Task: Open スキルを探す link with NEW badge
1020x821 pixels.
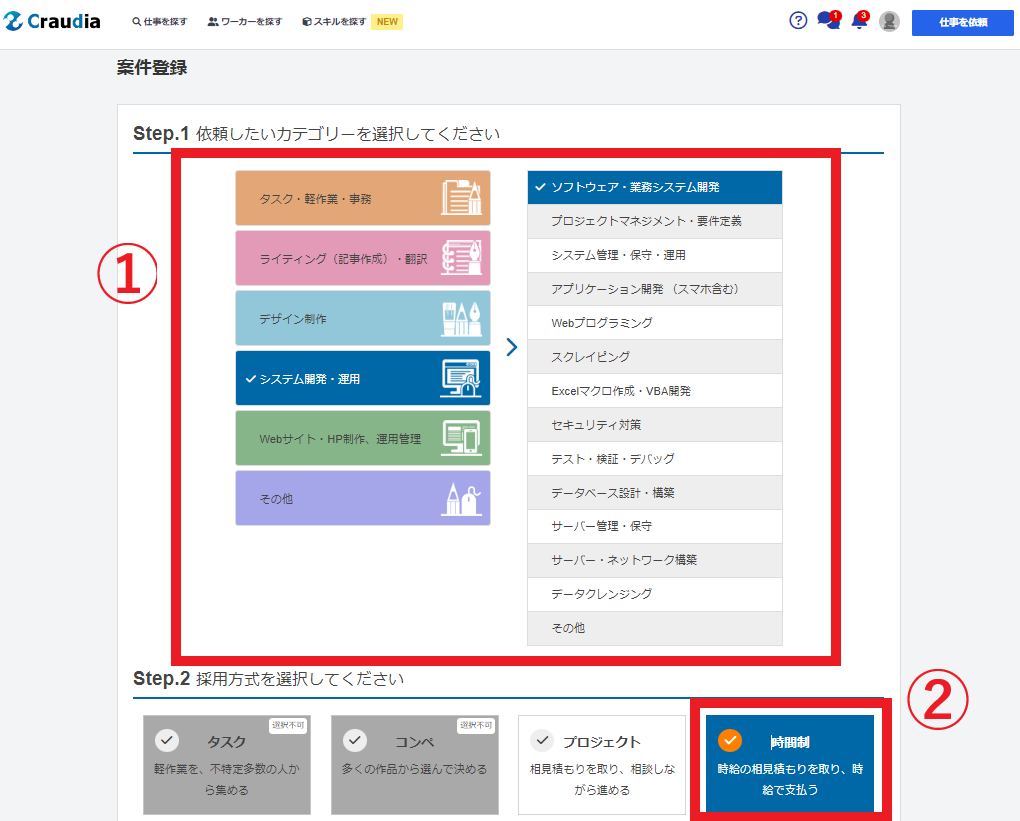Action: 340,21
